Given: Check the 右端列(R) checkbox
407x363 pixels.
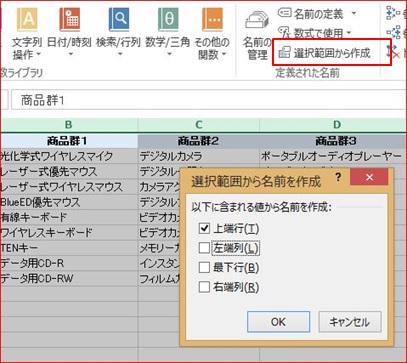Looking at the screenshot, I should 204,287.
